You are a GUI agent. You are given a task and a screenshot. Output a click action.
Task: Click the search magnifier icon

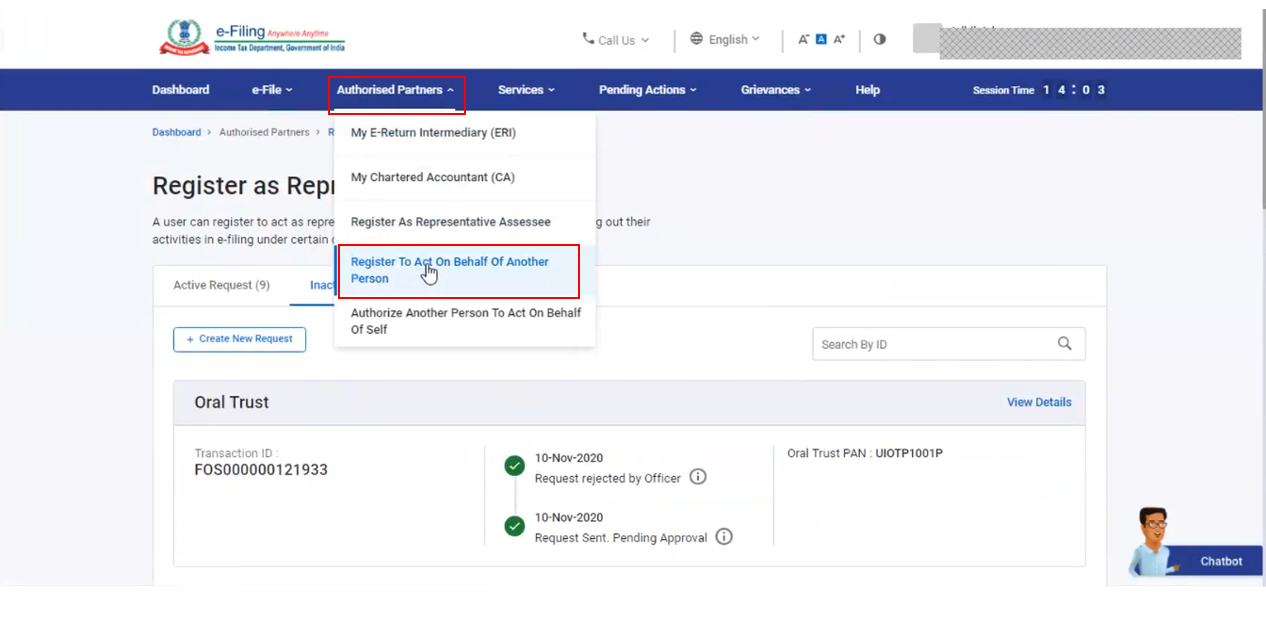click(1064, 344)
